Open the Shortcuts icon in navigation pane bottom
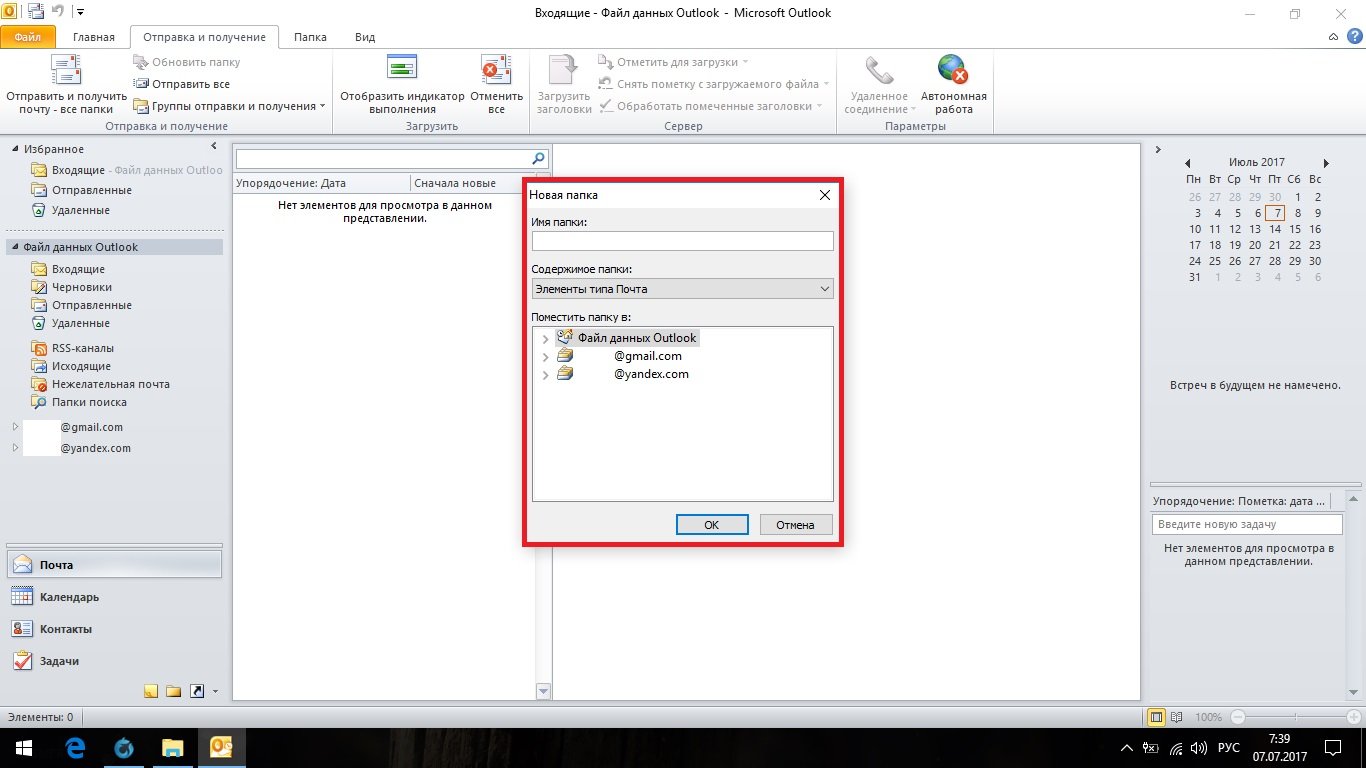The image size is (1366, 768). [196, 691]
